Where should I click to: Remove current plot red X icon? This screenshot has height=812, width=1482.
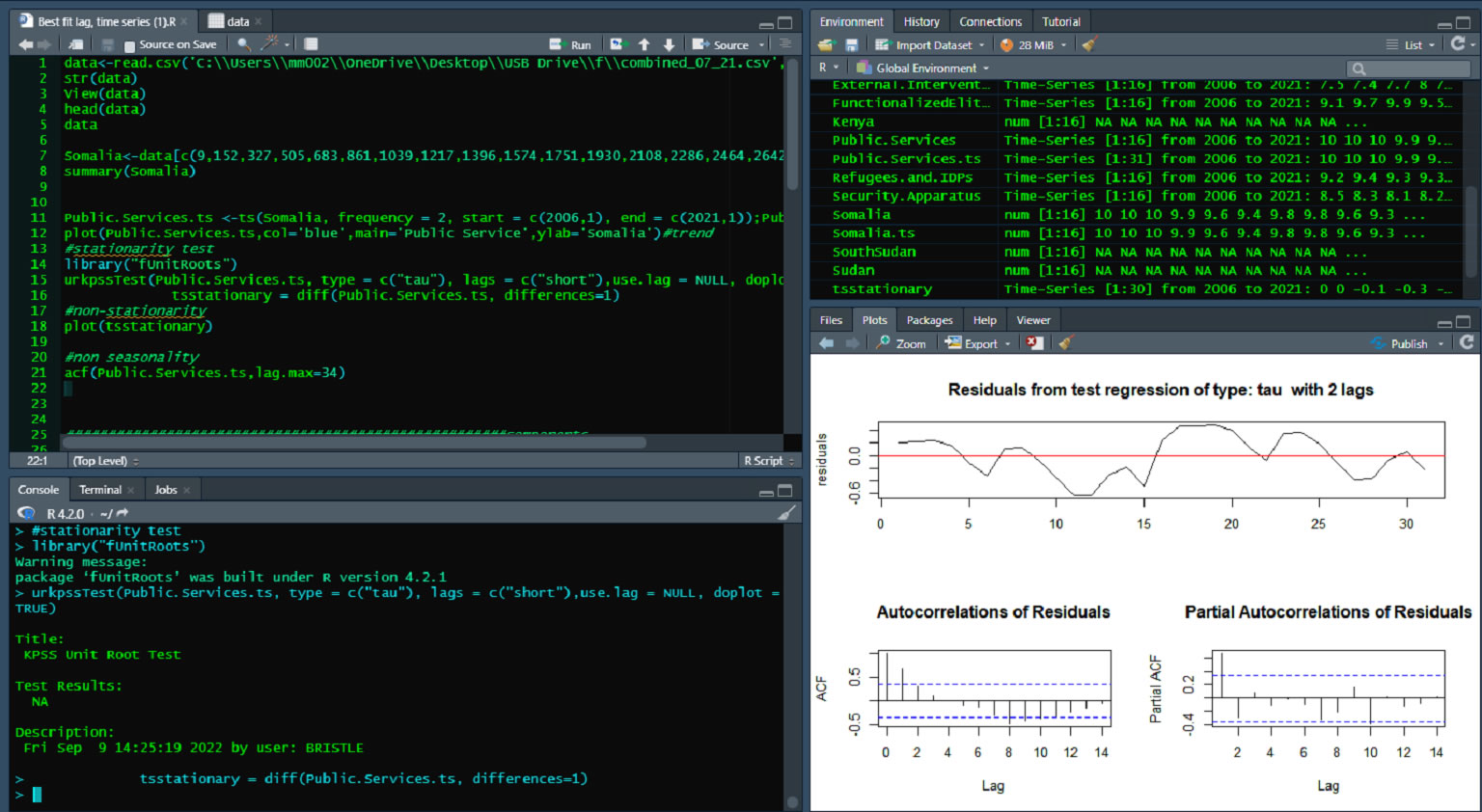pyautogui.click(x=1034, y=343)
